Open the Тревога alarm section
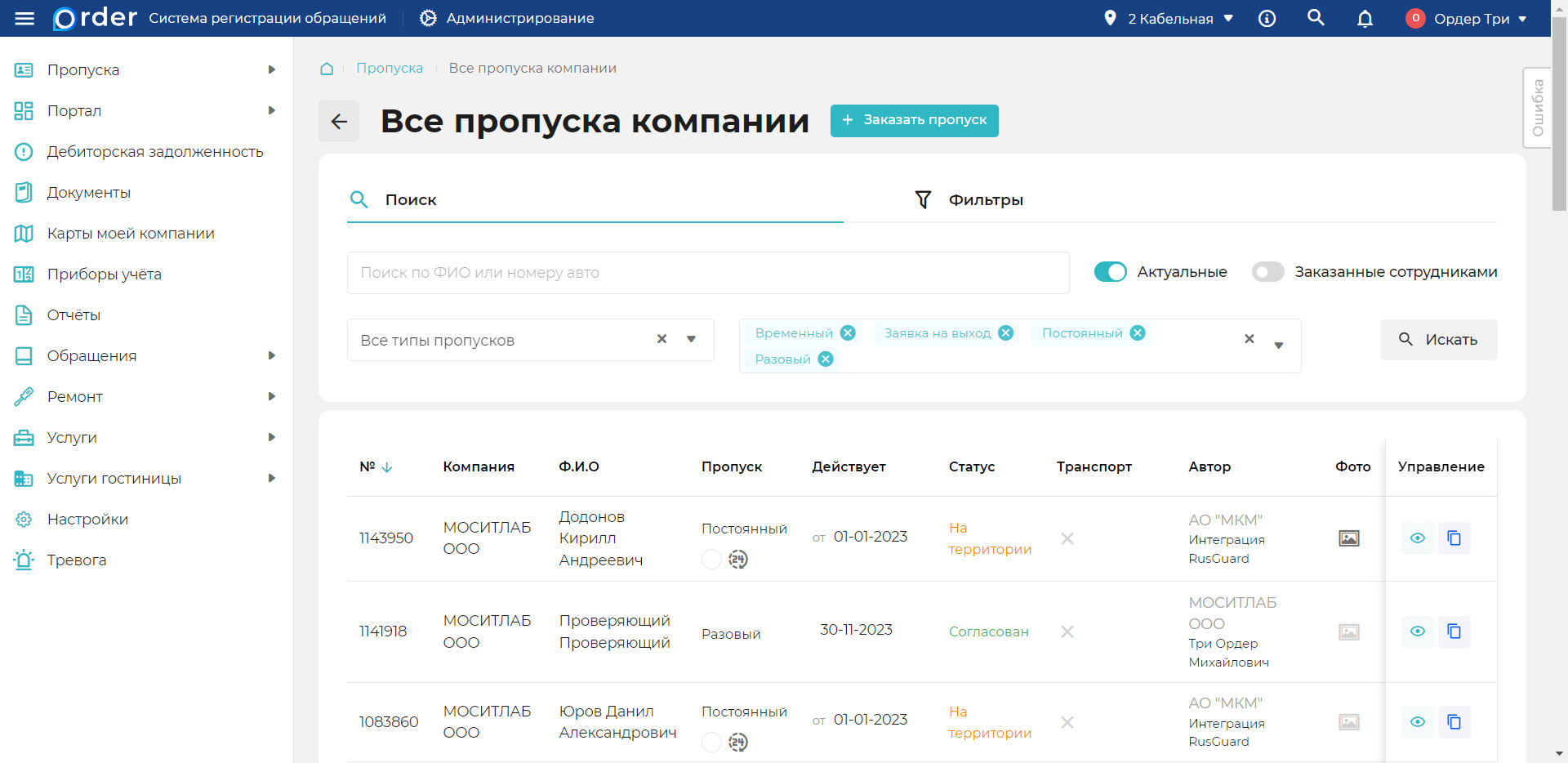This screenshot has width=1568, height=763. (x=77, y=560)
